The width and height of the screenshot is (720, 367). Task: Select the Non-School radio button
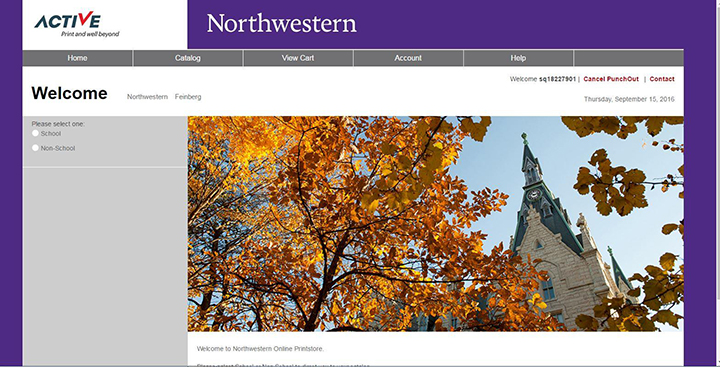pos(35,148)
